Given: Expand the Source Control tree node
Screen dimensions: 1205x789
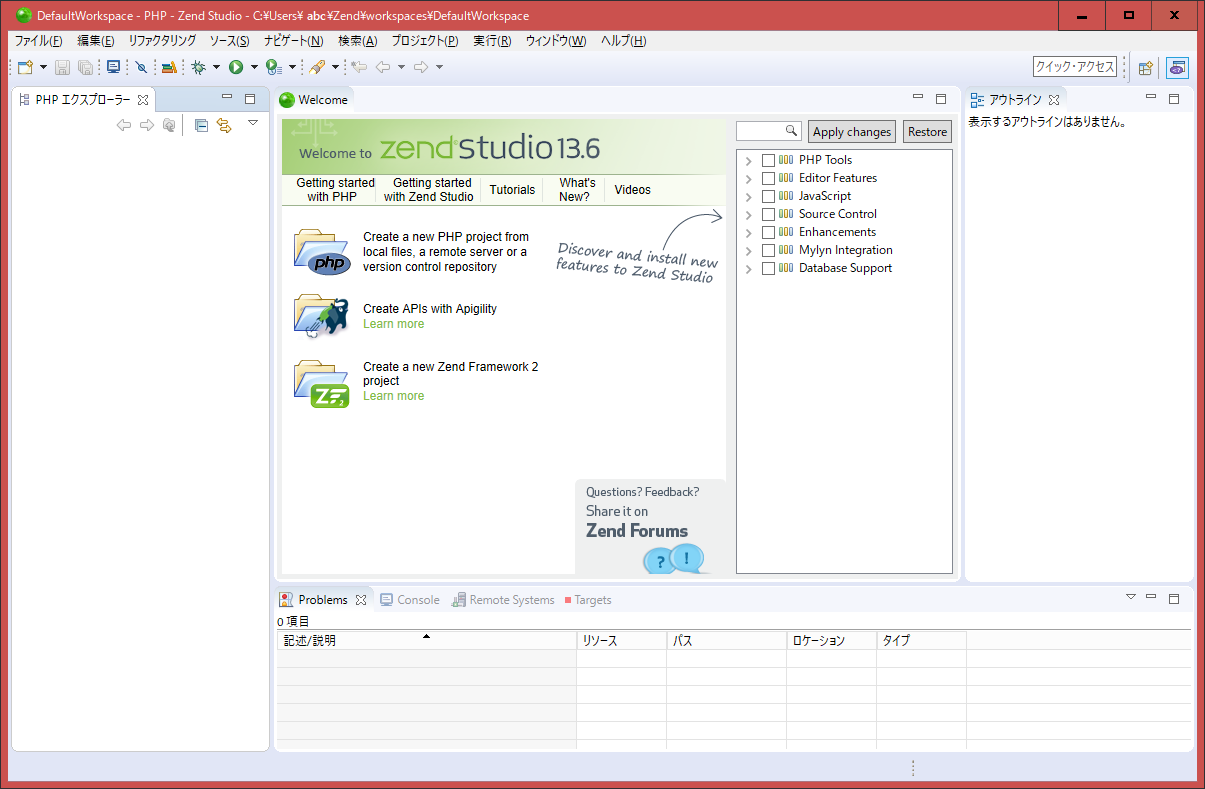Looking at the screenshot, I should point(748,215).
